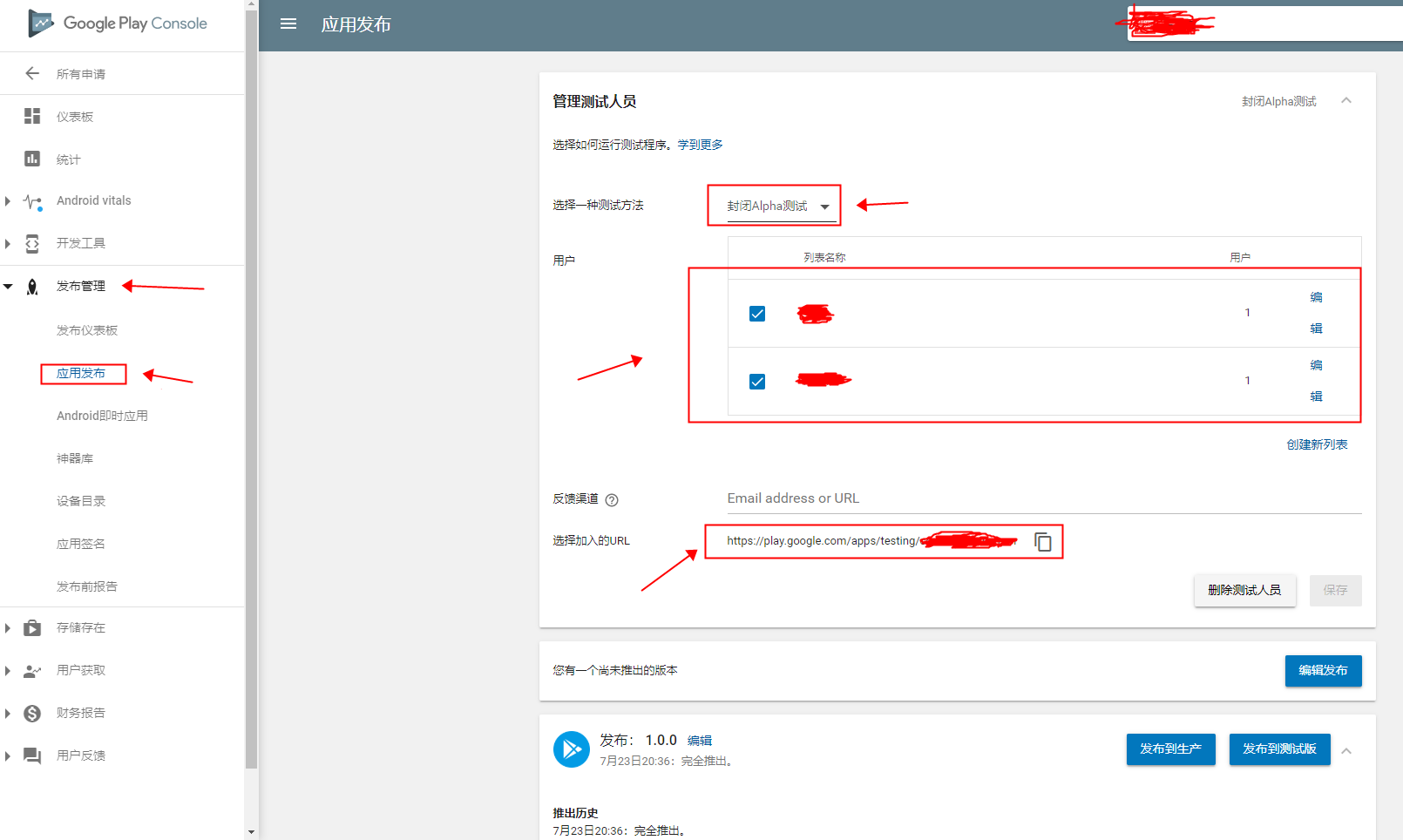This screenshot has height=840, width=1403.
Task: Open 应用签名 menu item
Action: [81, 544]
